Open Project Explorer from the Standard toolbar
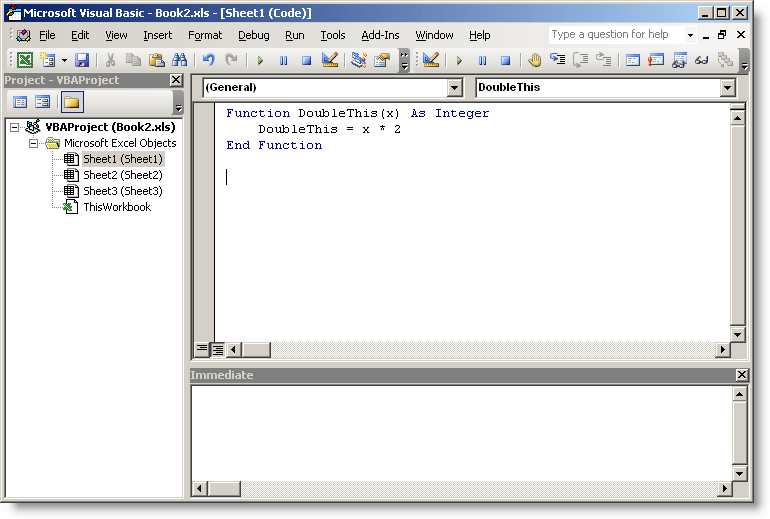The height and width of the screenshot is (519, 770). (x=358, y=60)
